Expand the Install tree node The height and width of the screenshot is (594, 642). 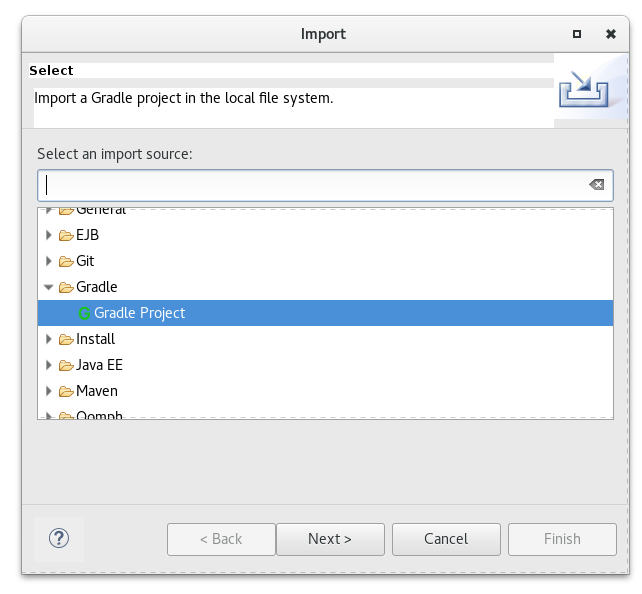(48, 339)
